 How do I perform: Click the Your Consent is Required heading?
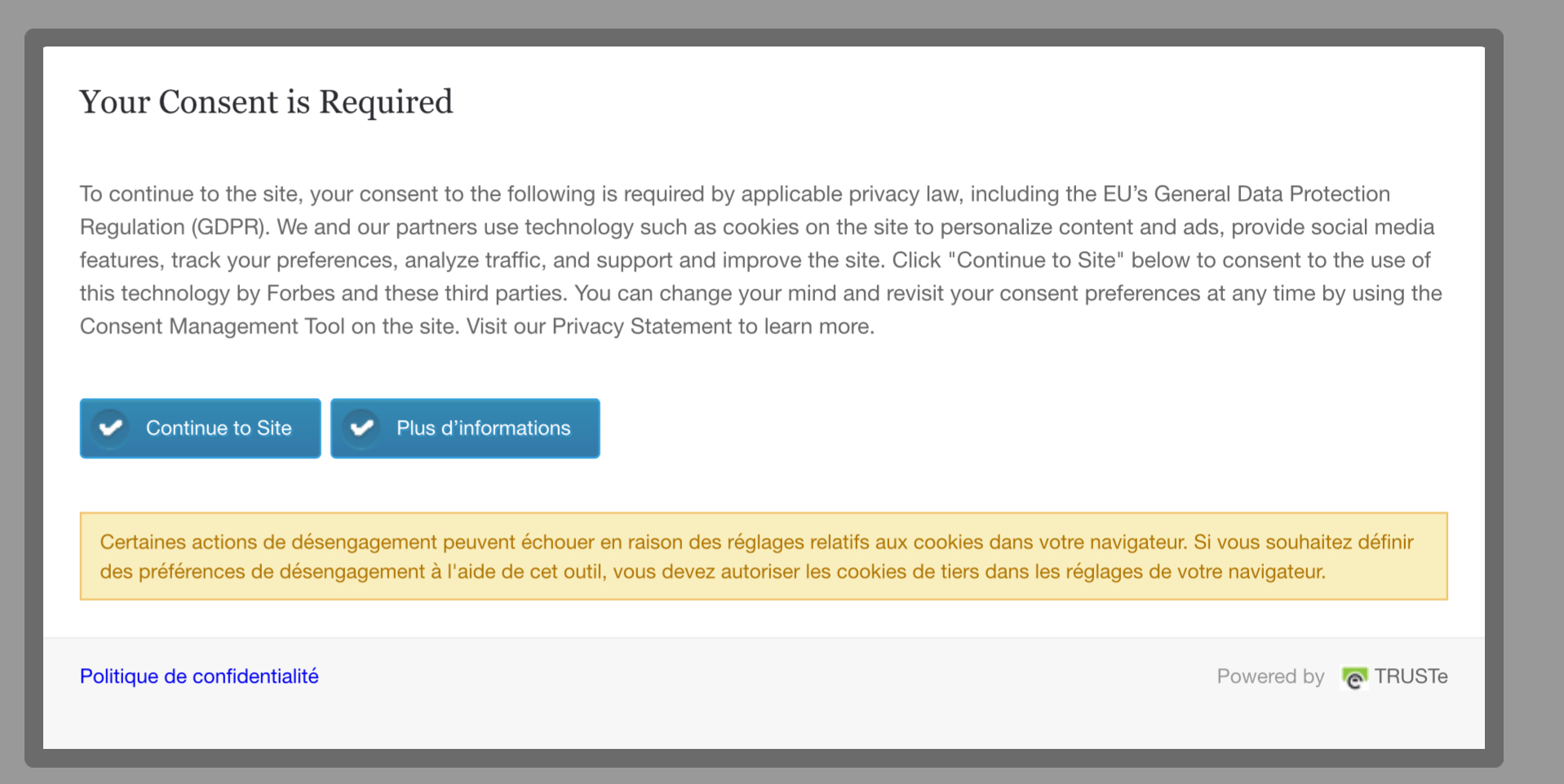point(266,102)
